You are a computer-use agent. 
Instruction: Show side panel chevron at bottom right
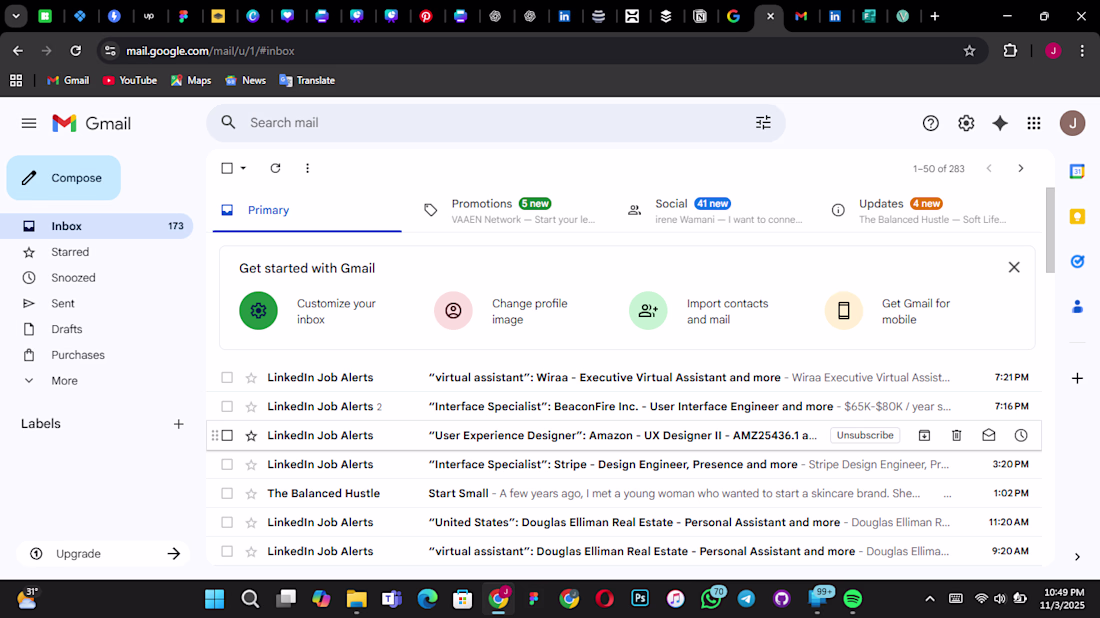point(1077,557)
